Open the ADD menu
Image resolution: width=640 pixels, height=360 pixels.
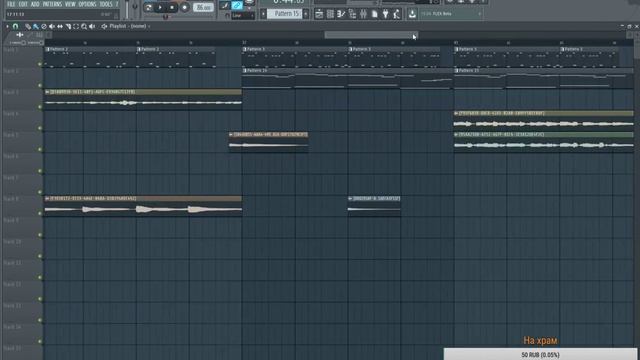[x=36, y=4]
